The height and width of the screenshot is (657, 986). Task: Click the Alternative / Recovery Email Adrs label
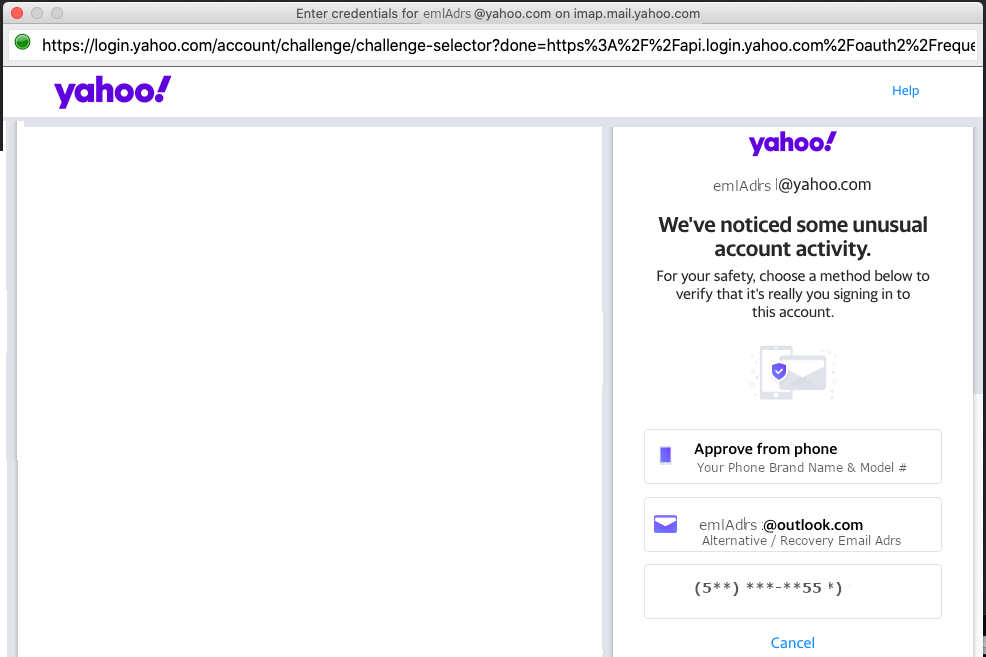pos(801,541)
